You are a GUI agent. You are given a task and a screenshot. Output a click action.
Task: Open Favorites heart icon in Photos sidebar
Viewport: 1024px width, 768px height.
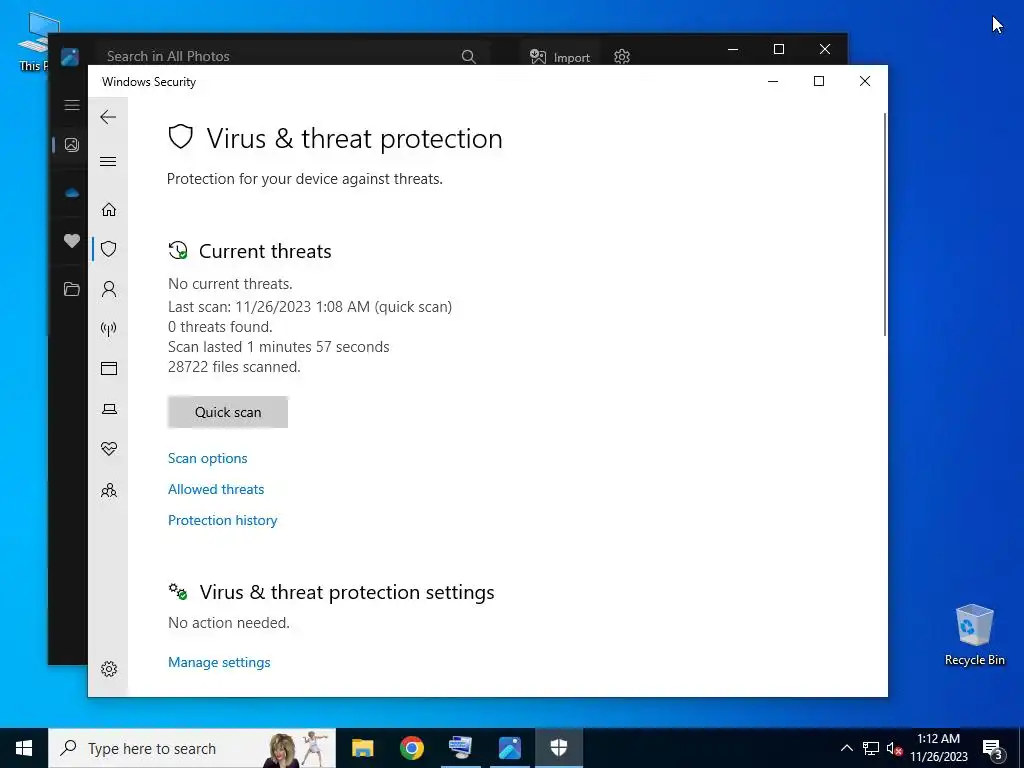coord(72,241)
